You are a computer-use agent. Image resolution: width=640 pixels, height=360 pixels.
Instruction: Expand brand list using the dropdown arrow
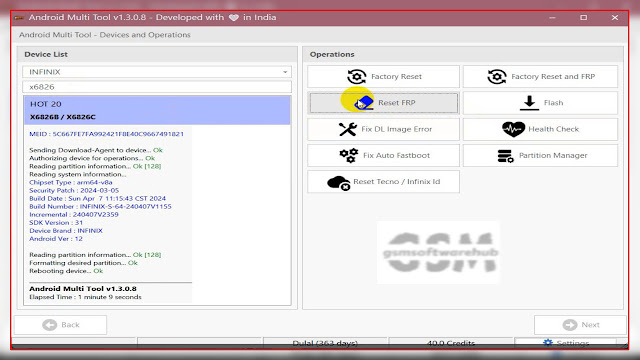click(x=285, y=72)
